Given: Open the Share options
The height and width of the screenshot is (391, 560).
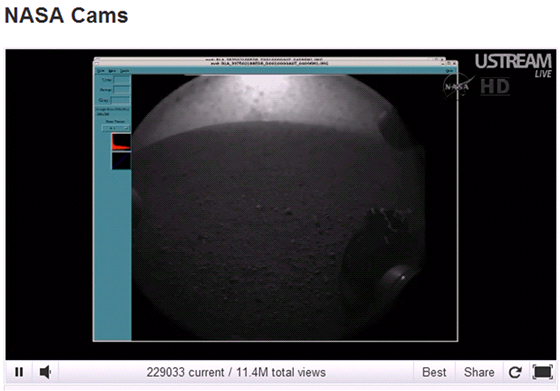Looking at the screenshot, I should click(x=479, y=372).
